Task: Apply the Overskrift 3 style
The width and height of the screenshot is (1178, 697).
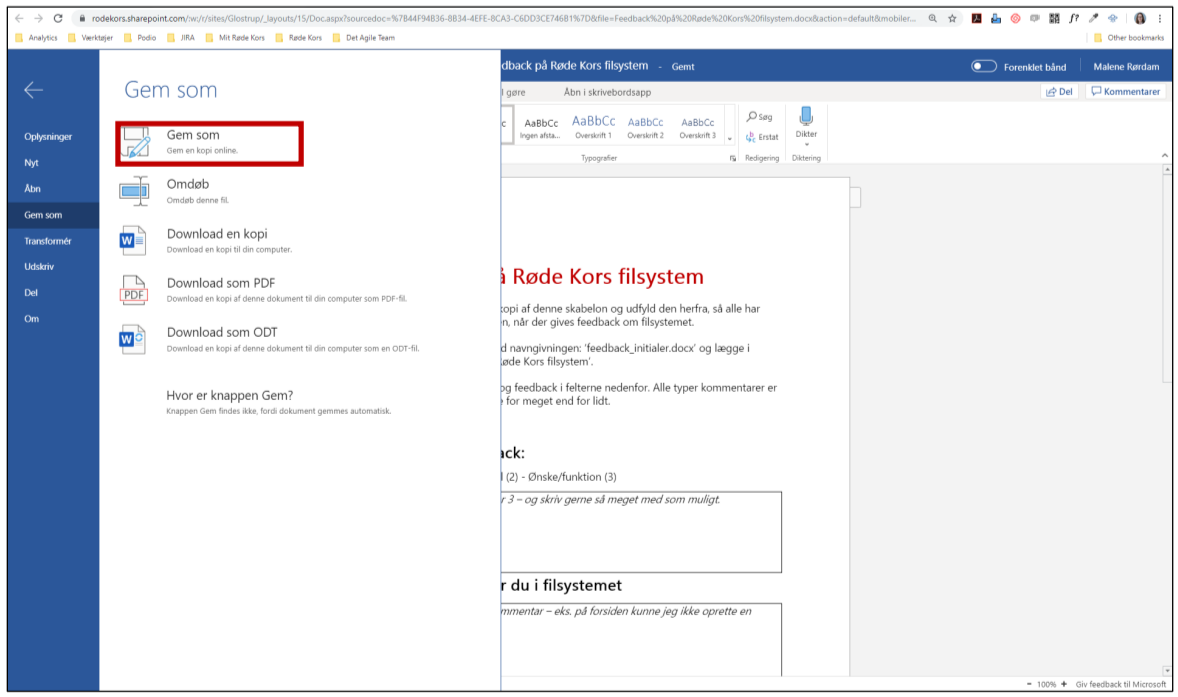Action: (x=698, y=128)
